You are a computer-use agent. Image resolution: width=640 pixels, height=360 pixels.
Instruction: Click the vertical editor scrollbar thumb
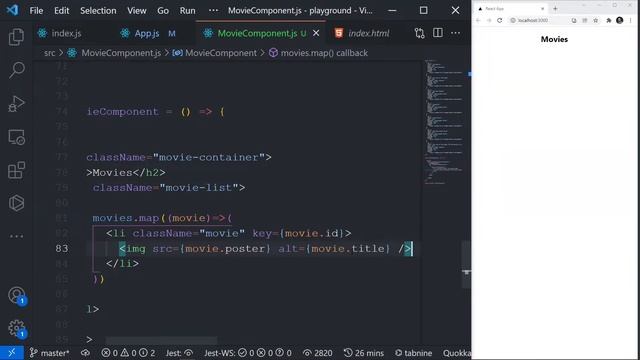[x=466, y=264]
